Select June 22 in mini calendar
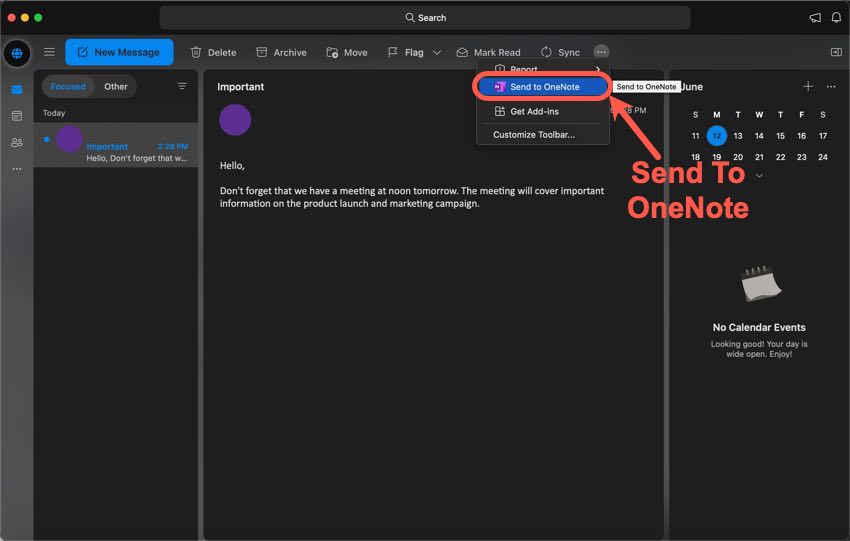This screenshot has height=541, width=850. click(x=780, y=157)
